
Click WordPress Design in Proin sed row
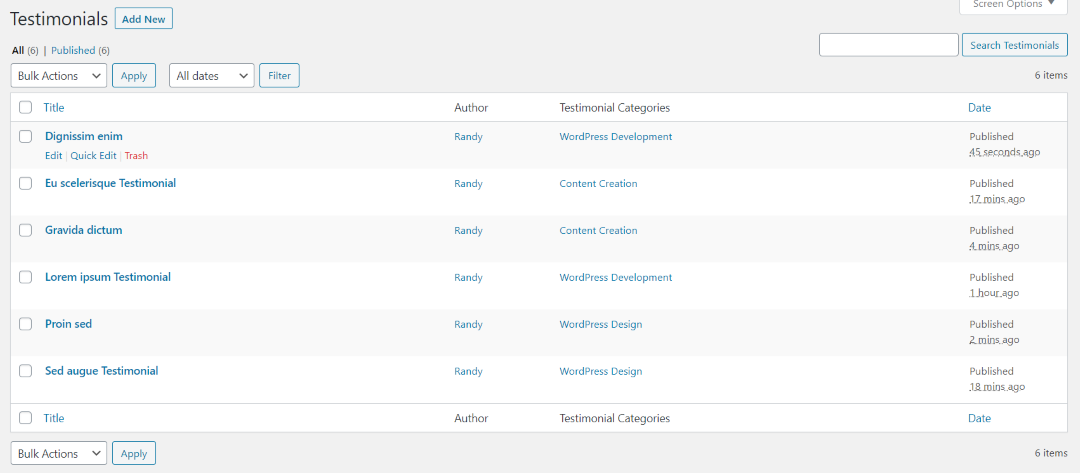pyautogui.click(x=601, y=324)
